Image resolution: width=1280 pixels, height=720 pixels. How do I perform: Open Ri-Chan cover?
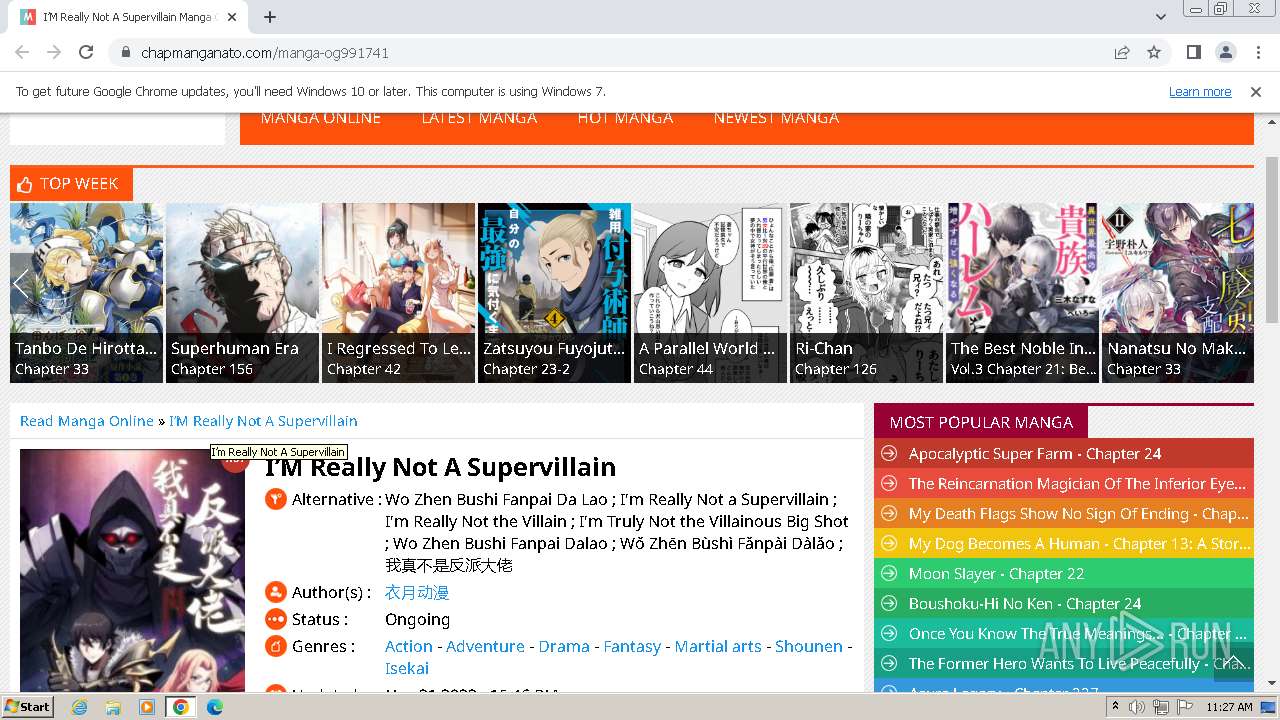[867, 292]
